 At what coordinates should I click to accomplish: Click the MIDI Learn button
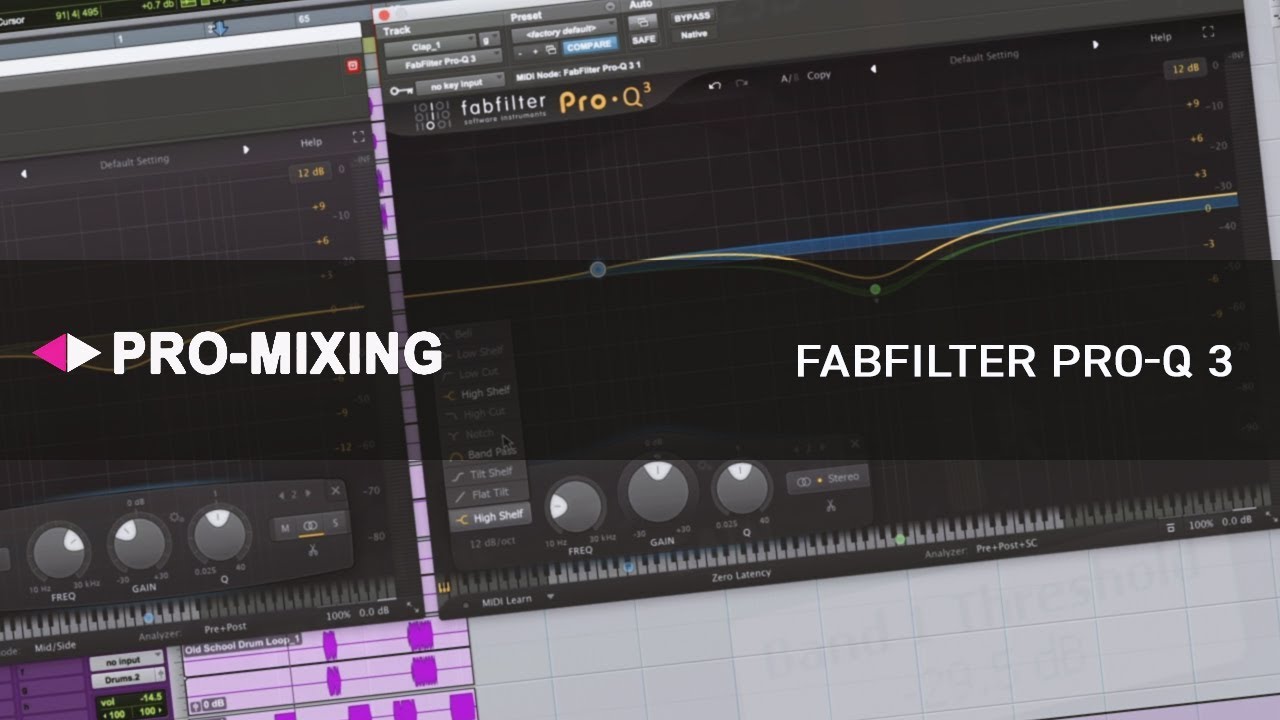507,598
